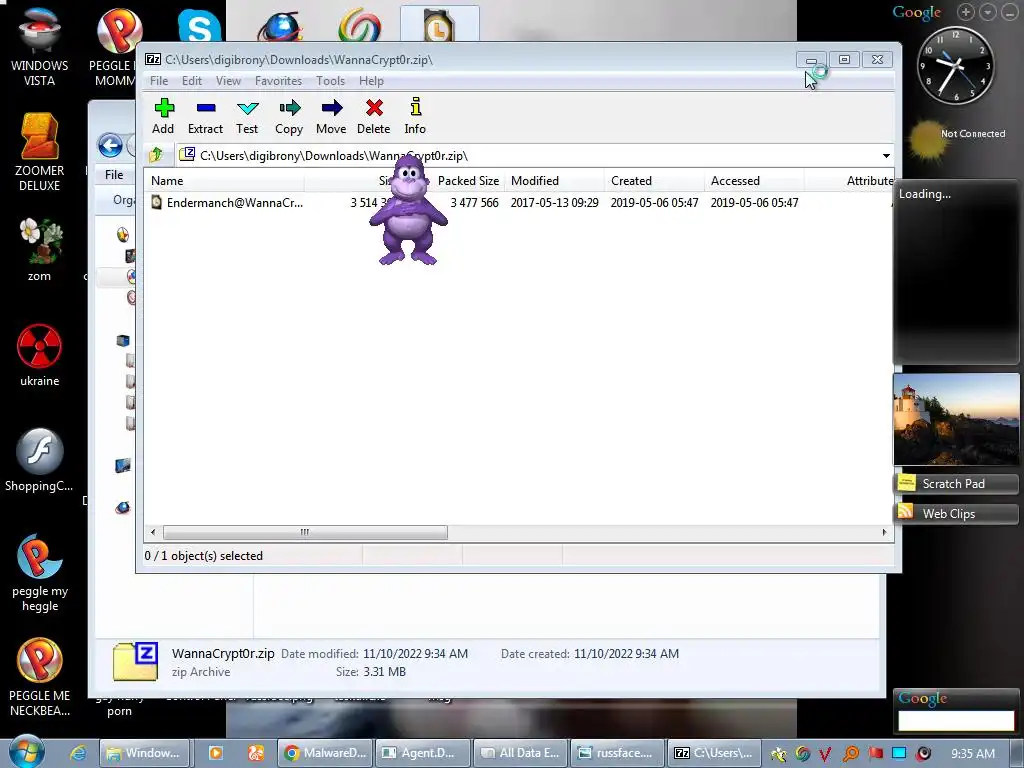Click Windows Media Player taskbar icon

click(215, 753)
